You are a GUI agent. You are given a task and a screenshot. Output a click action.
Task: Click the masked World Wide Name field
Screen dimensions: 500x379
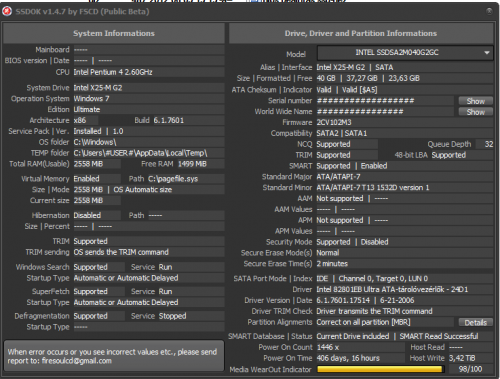pos(385,112)
